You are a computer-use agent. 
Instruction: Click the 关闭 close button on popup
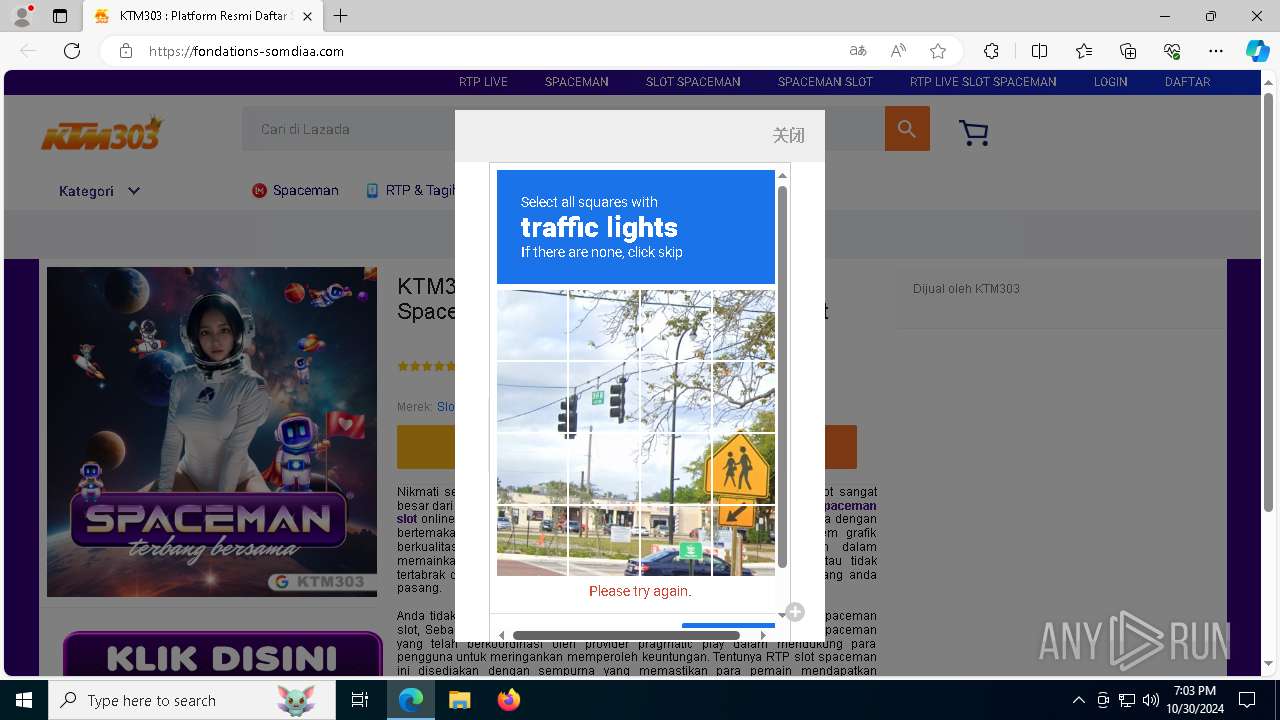tap(788, 135)
